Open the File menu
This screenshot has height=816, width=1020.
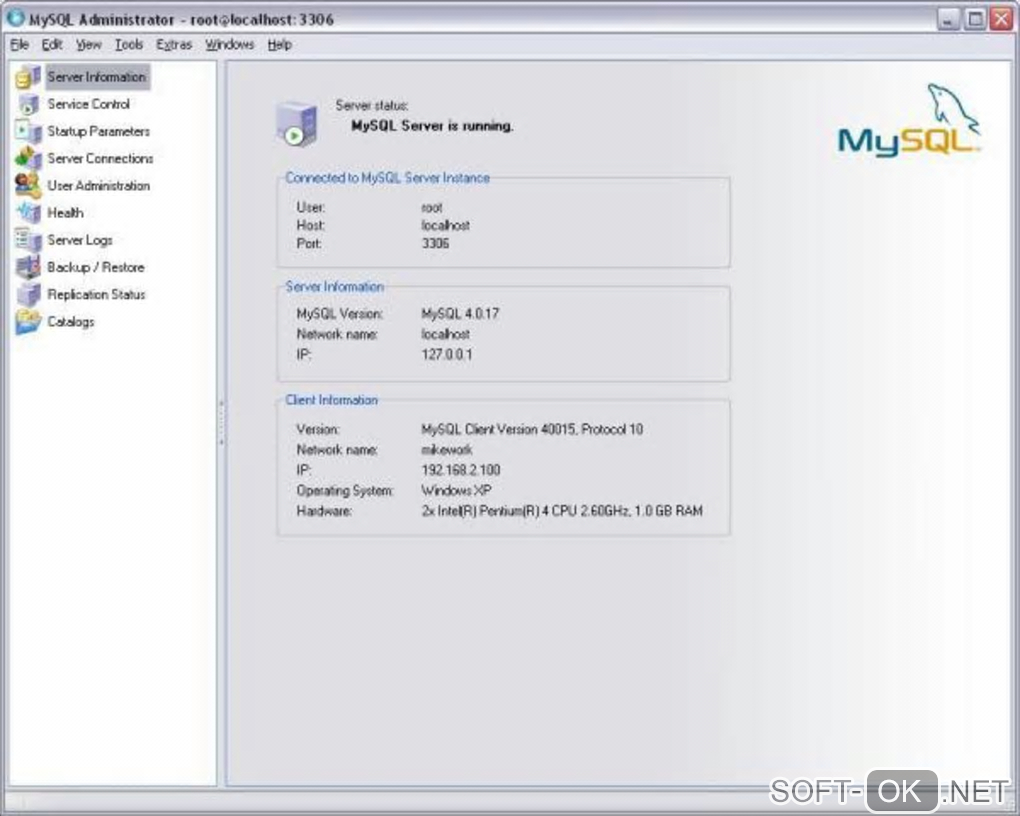pos(20,44)
